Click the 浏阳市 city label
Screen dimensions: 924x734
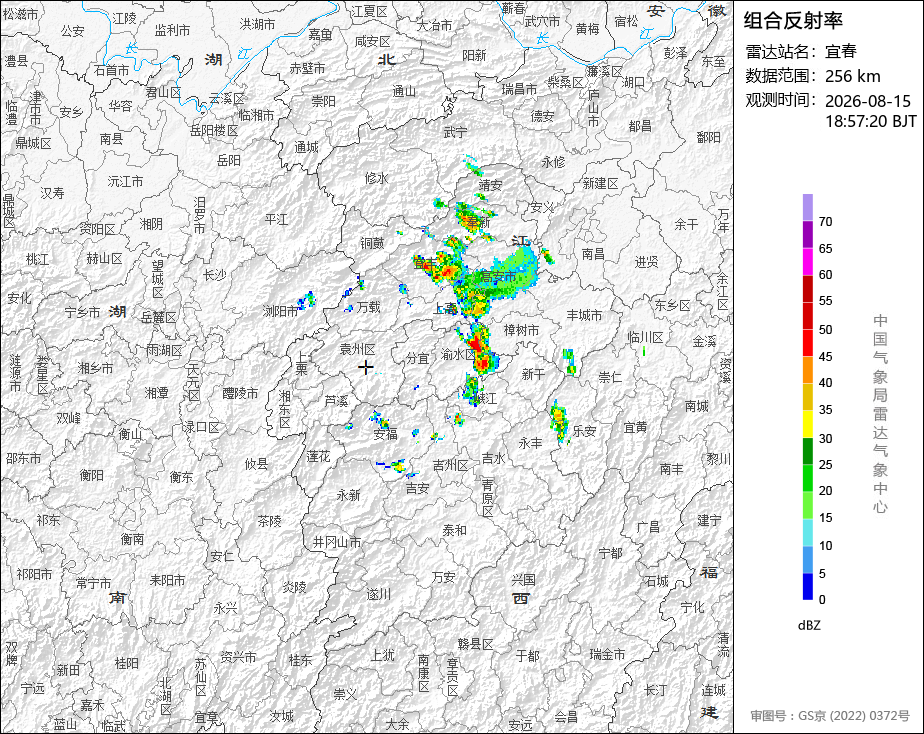pyautogui.click(x=280, y=310)
